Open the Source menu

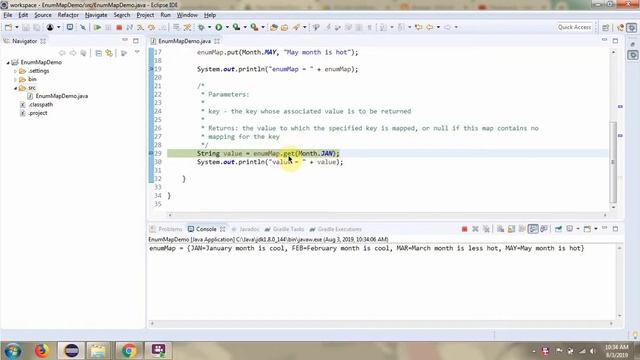[43, 15]
